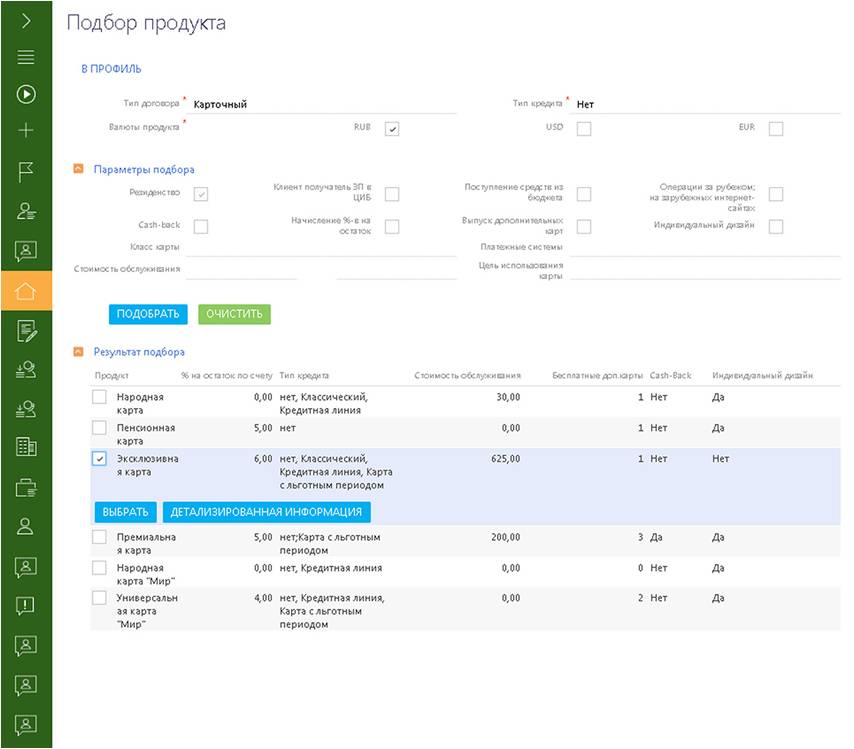Viewport: 854px width, 749px height.
Task: Open the briefcase icon in sidebar
Action: [x=26, y=487]
